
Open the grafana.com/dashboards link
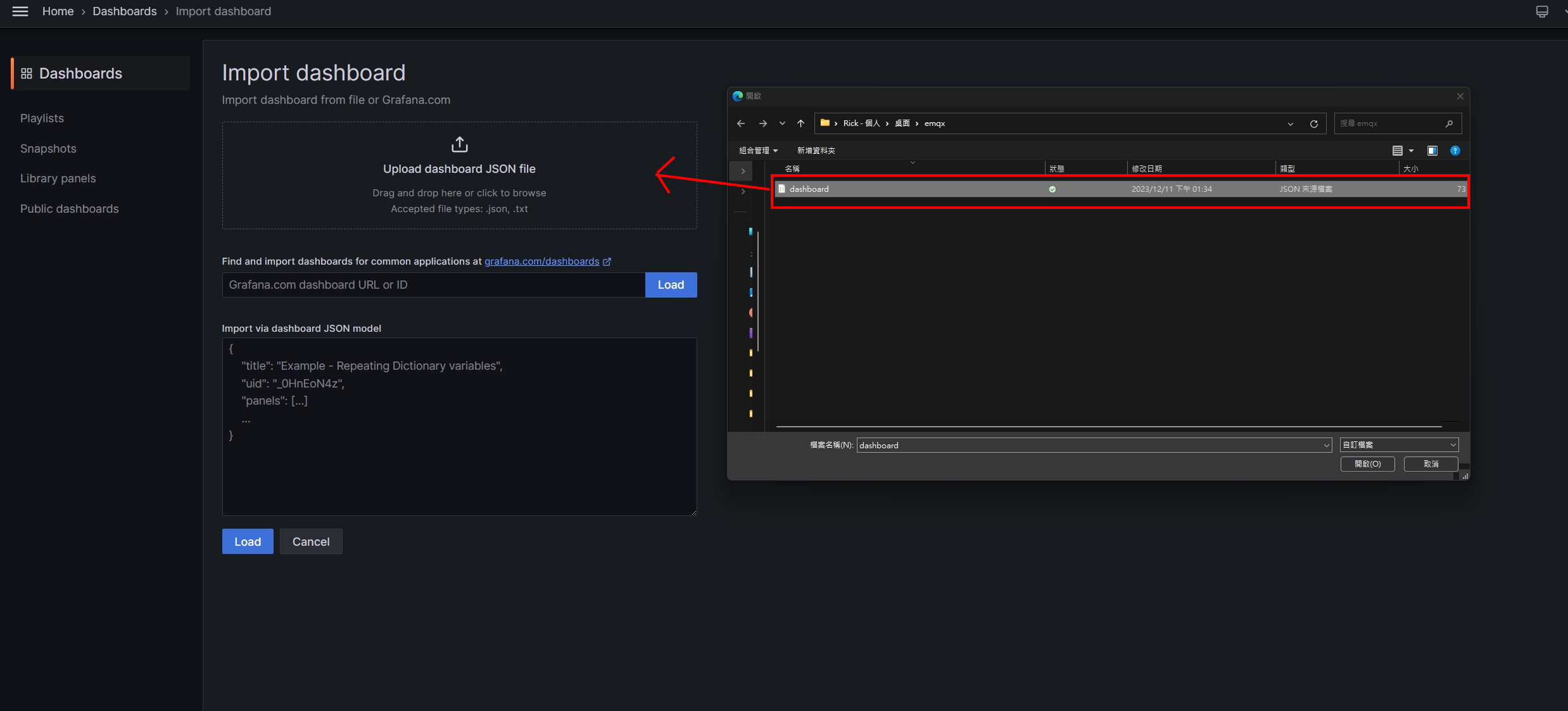(x=541, y=261)
